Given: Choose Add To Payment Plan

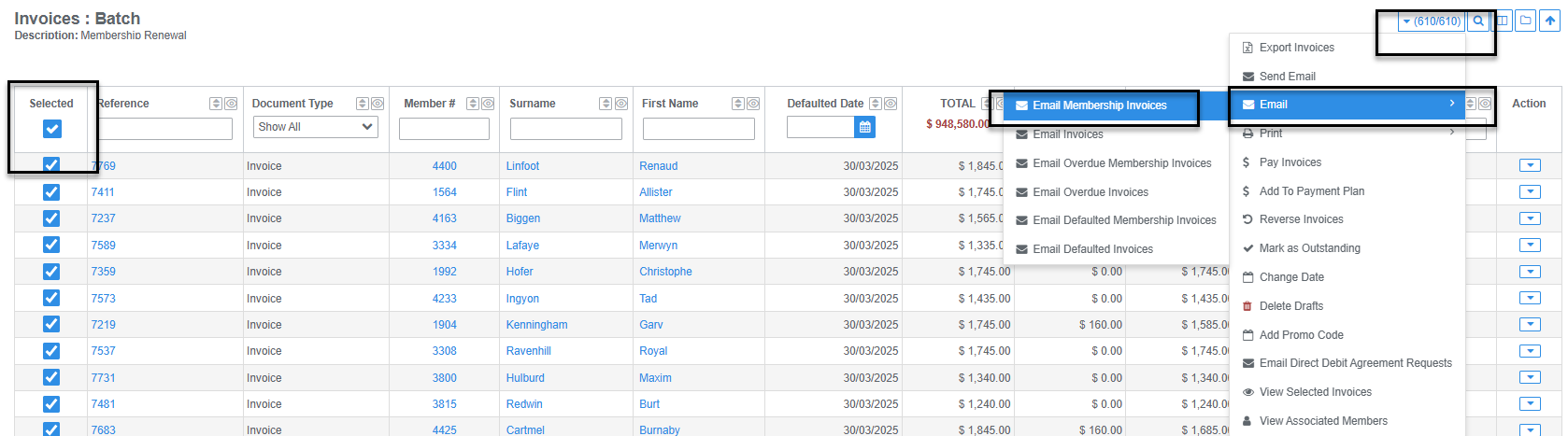Looking at the screenshot, I should tap(1347, 191).
